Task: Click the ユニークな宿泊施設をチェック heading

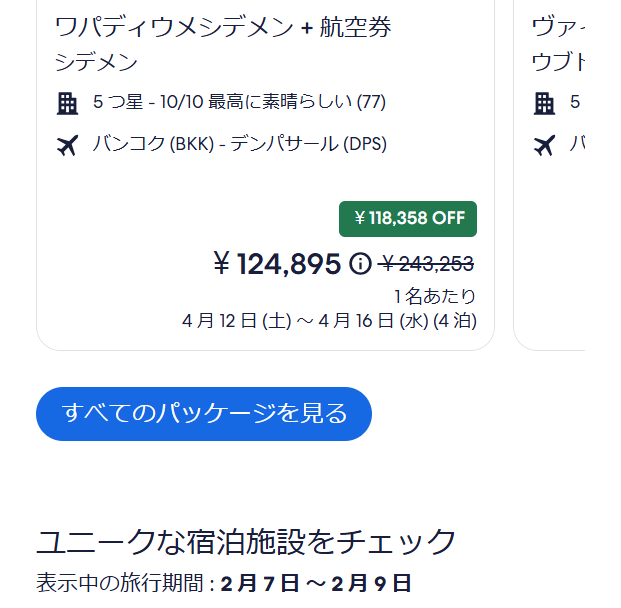Action: click(x=246, y=541)
